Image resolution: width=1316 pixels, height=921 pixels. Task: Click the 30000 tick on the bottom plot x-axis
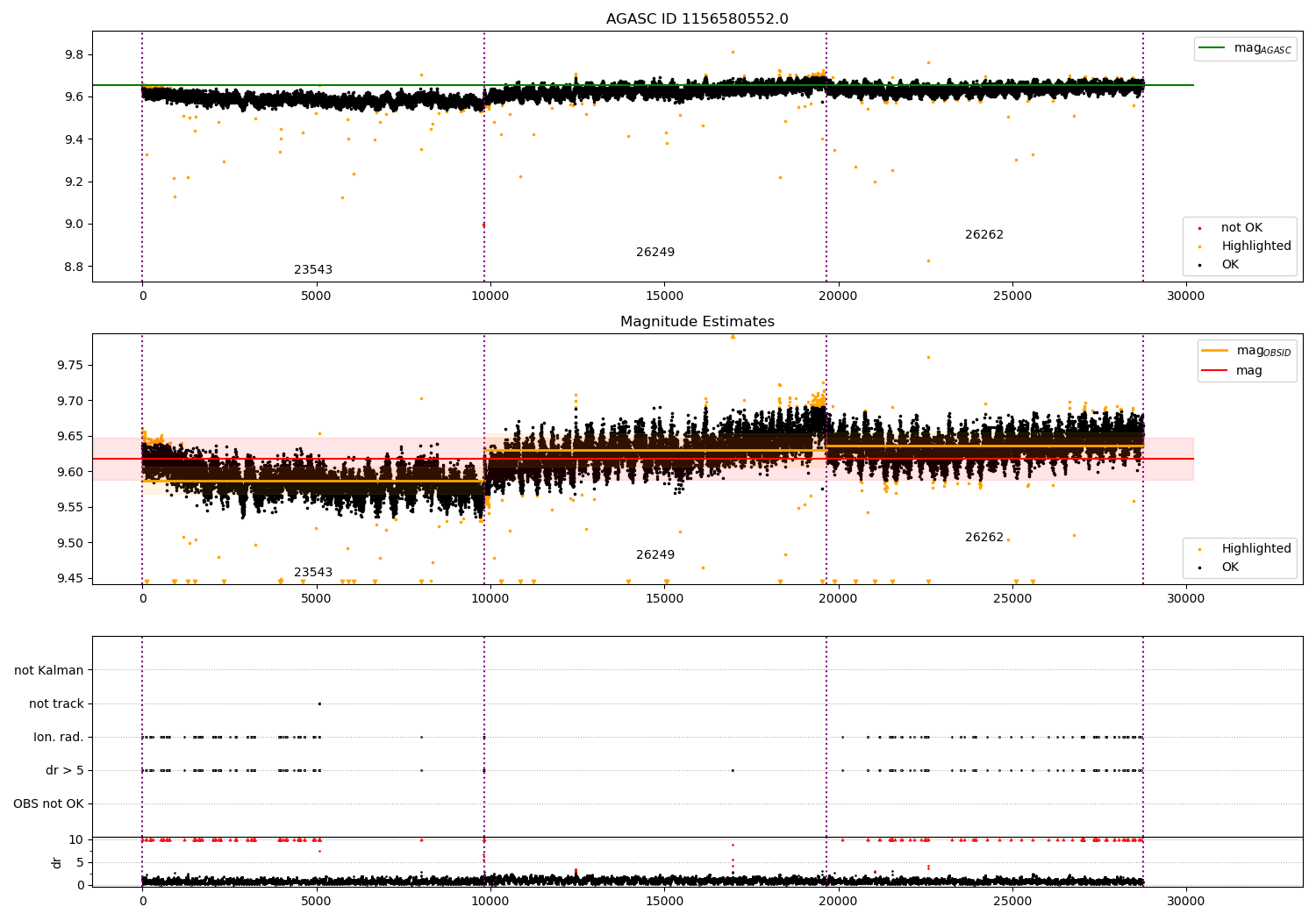click(1185, 901)
